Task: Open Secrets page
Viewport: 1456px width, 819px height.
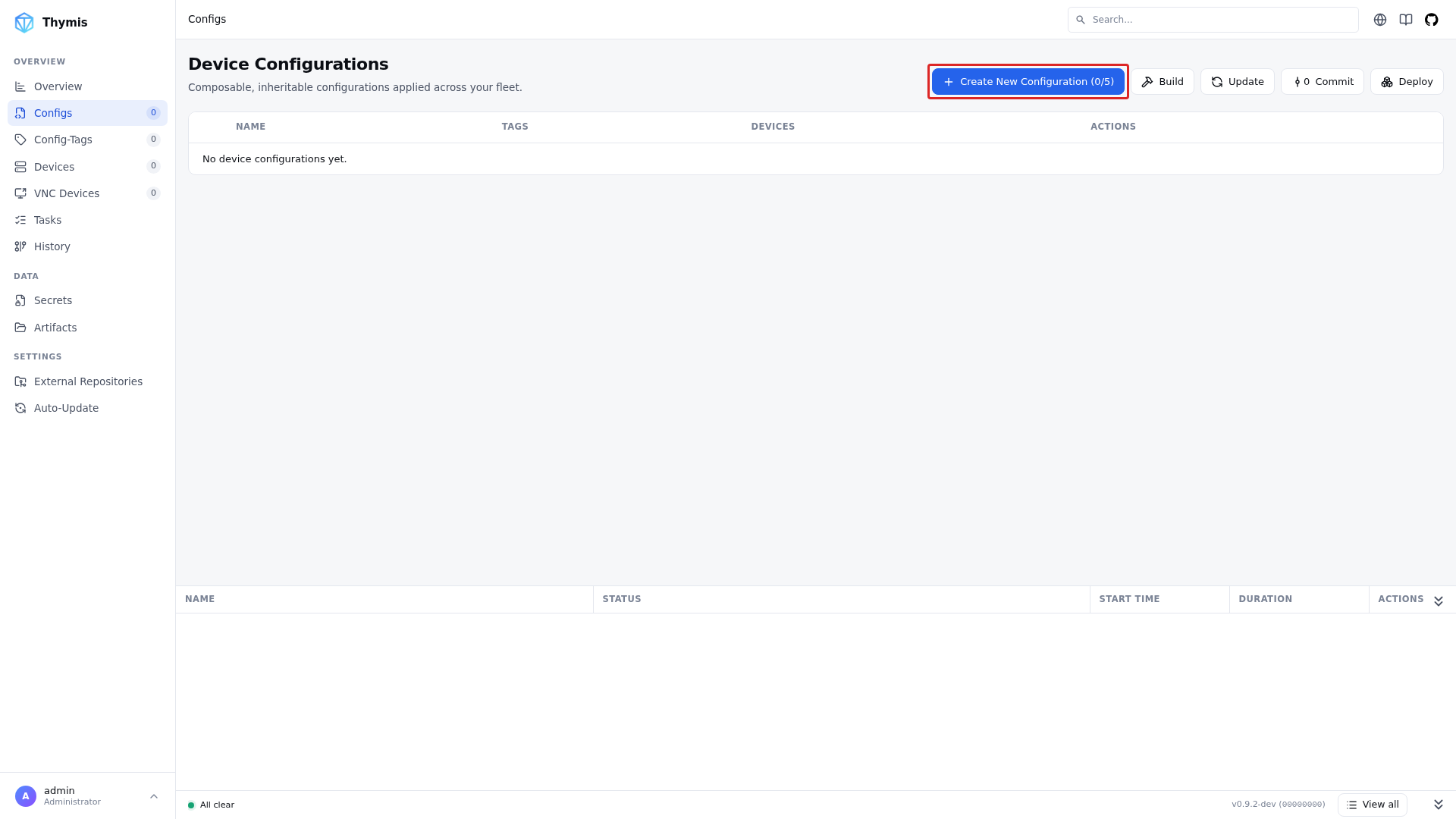Action: [87, 300]
